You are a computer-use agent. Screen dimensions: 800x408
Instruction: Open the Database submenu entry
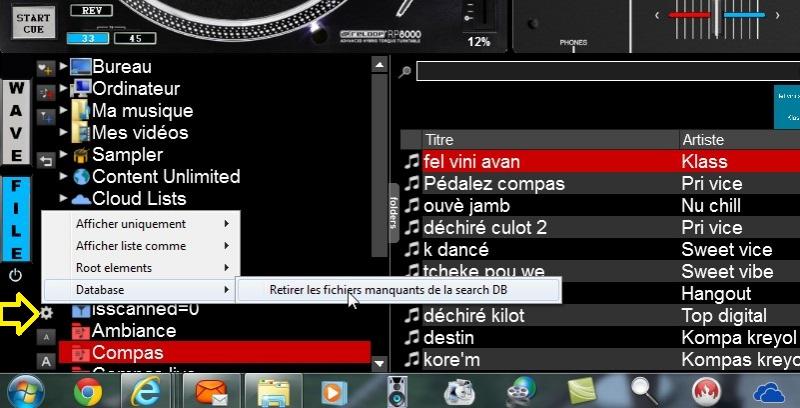click(140, 290)
